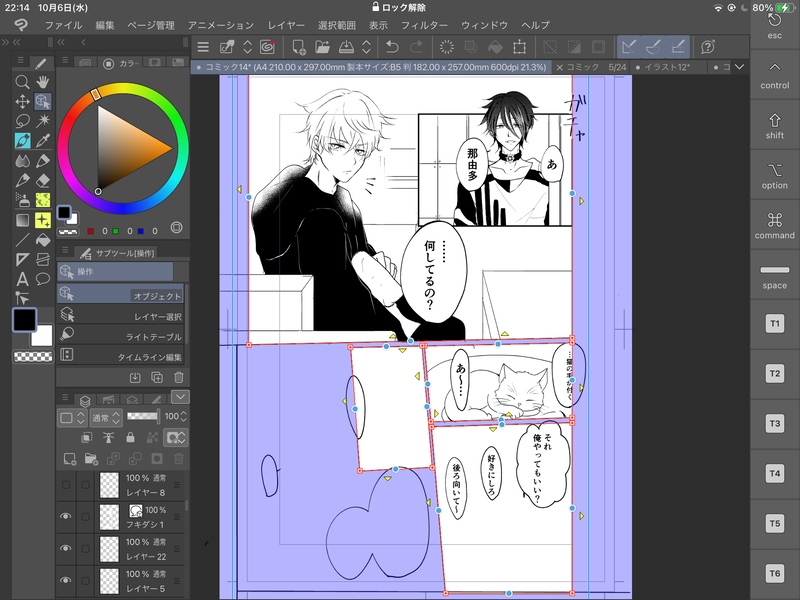Open the help question mark icon
The image size is (800, 600).
tap(708, 47)
